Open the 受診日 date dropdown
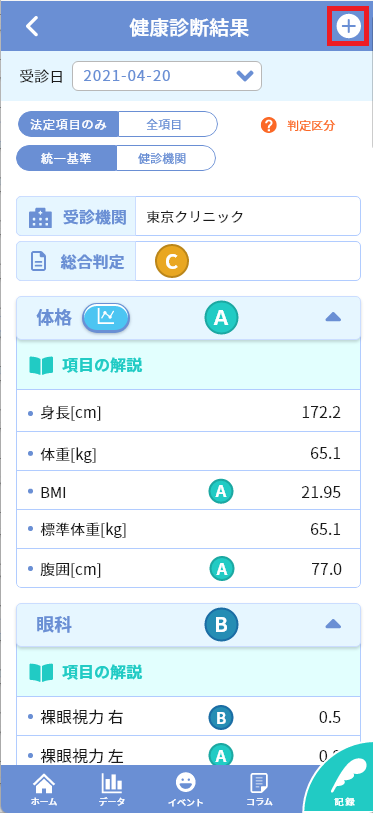 click(167, 76)
